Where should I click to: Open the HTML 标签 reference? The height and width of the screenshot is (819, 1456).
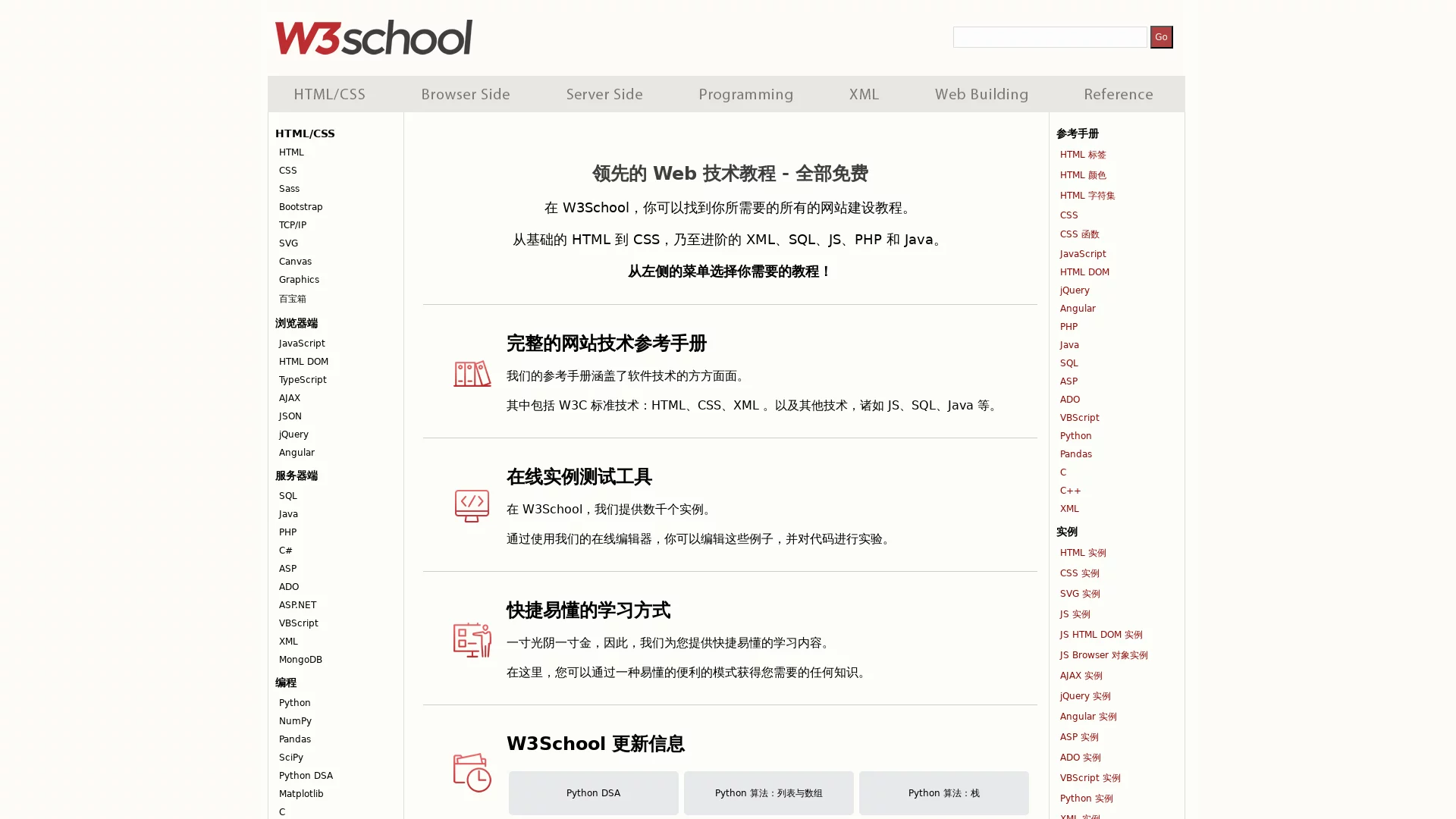(x=1083, y=155)
